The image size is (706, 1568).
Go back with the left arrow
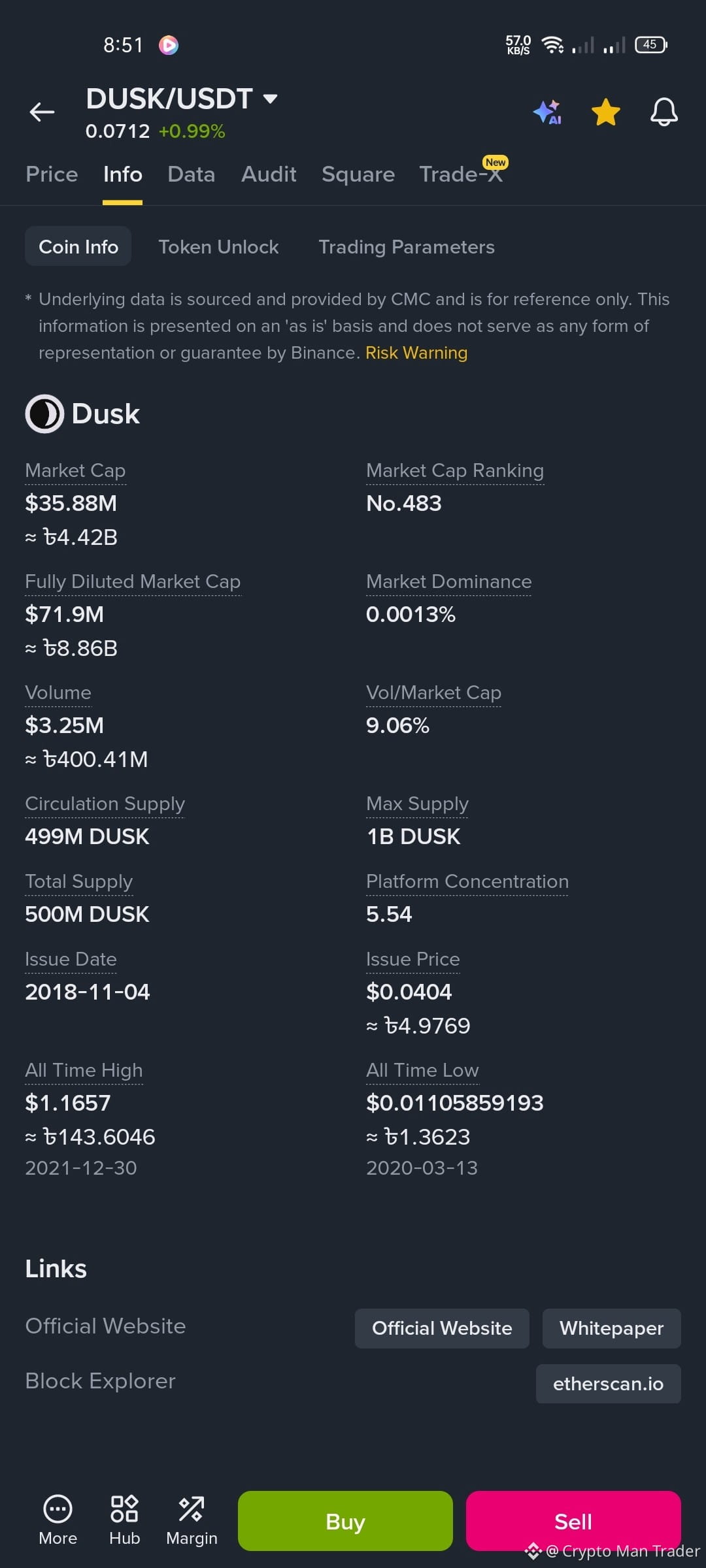(42, 112)
